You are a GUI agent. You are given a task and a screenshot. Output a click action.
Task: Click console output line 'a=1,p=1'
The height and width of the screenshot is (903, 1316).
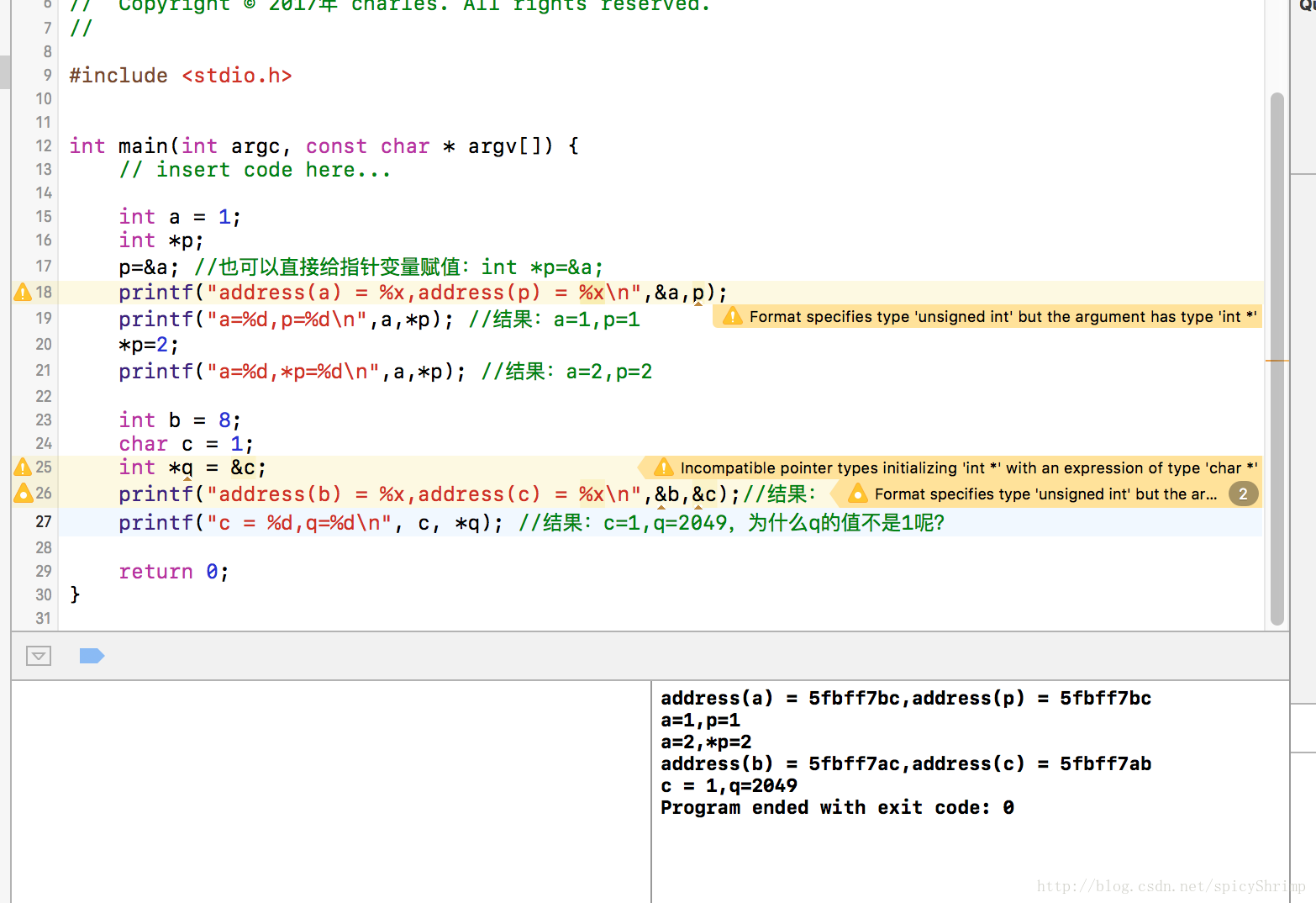click(x=700, y=721)
